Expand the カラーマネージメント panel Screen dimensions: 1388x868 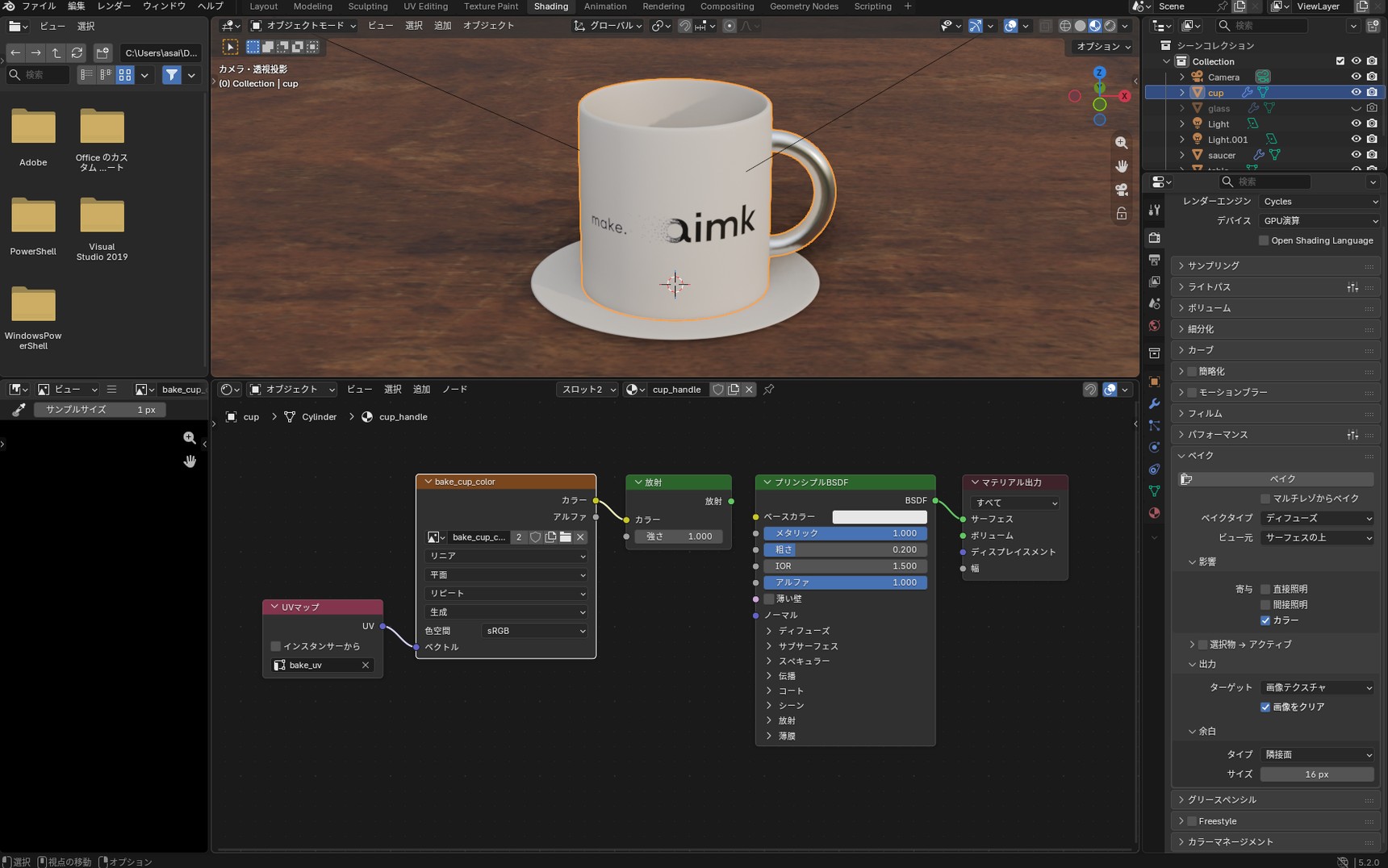point(1275,841)
